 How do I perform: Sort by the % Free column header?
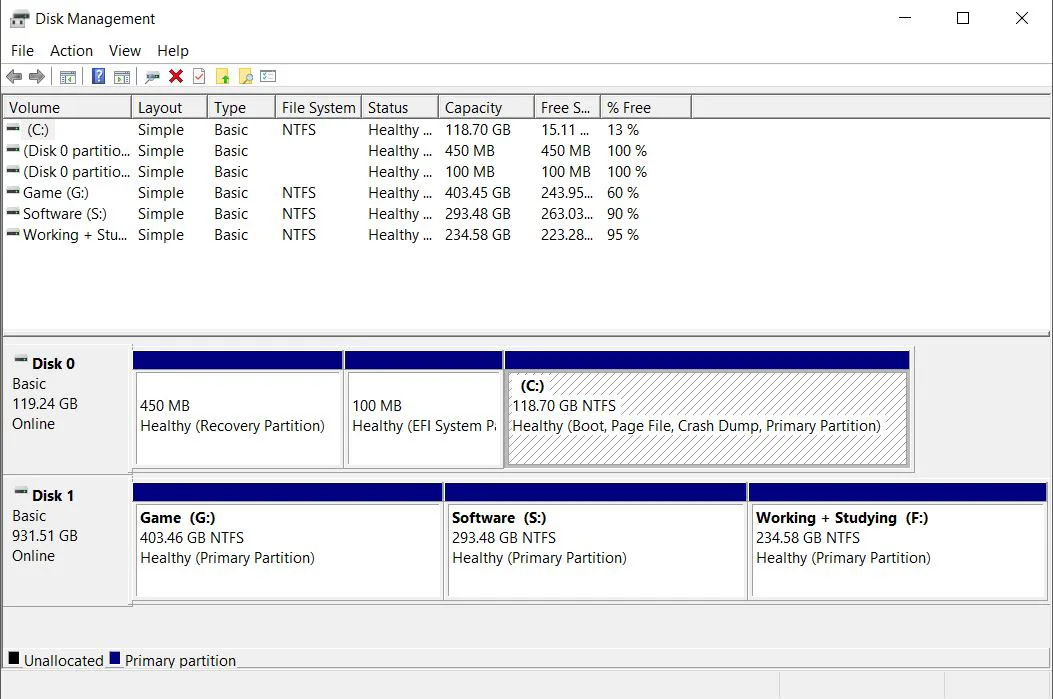(x=646, y=107)
